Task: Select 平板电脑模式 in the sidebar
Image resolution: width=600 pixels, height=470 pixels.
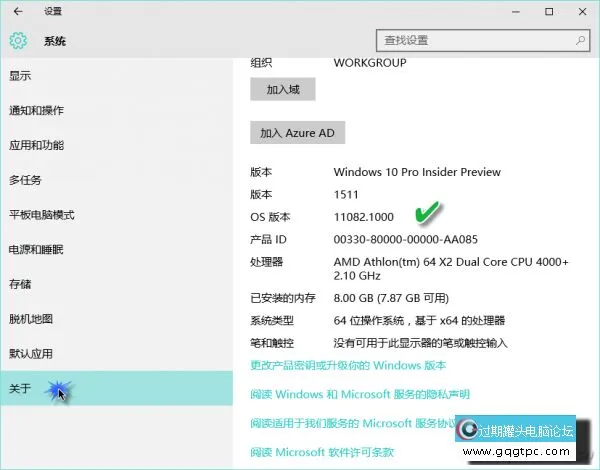Action: pos(42,215)
